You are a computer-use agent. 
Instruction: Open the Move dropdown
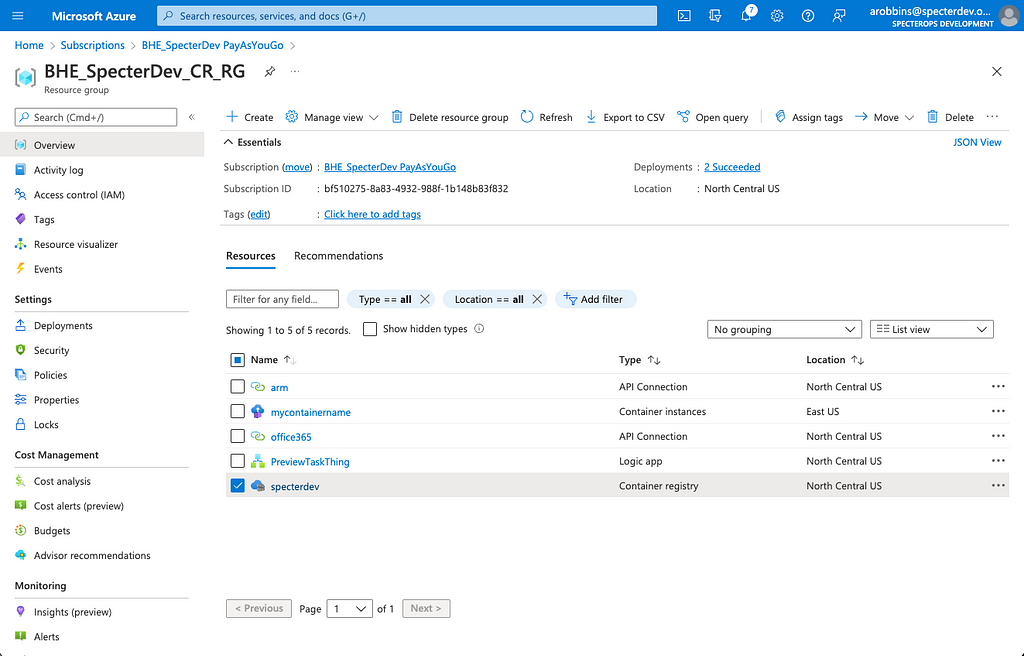click(x=884, y=117)
